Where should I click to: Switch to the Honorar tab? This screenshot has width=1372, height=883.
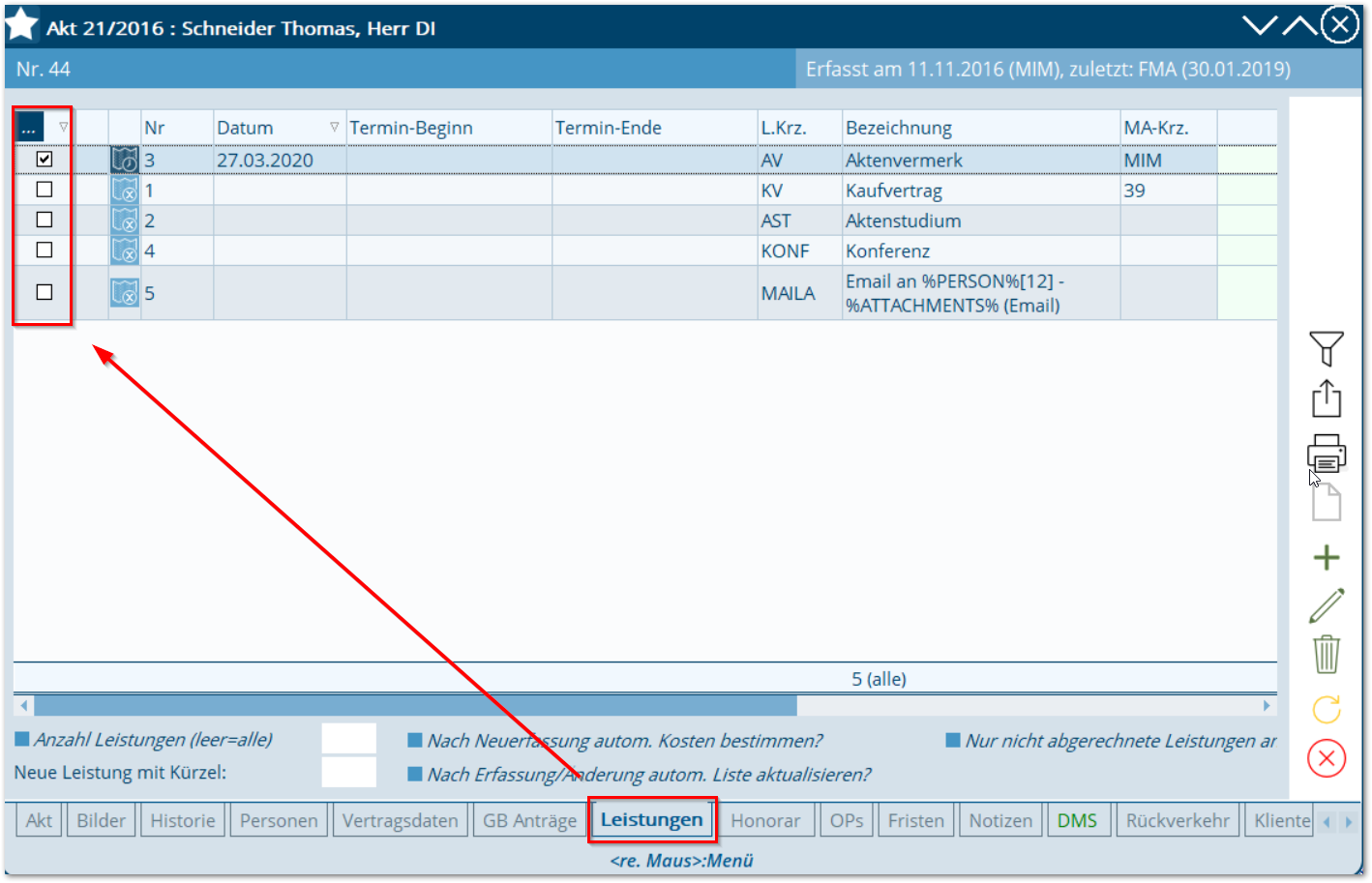click(x=765, y=820)
